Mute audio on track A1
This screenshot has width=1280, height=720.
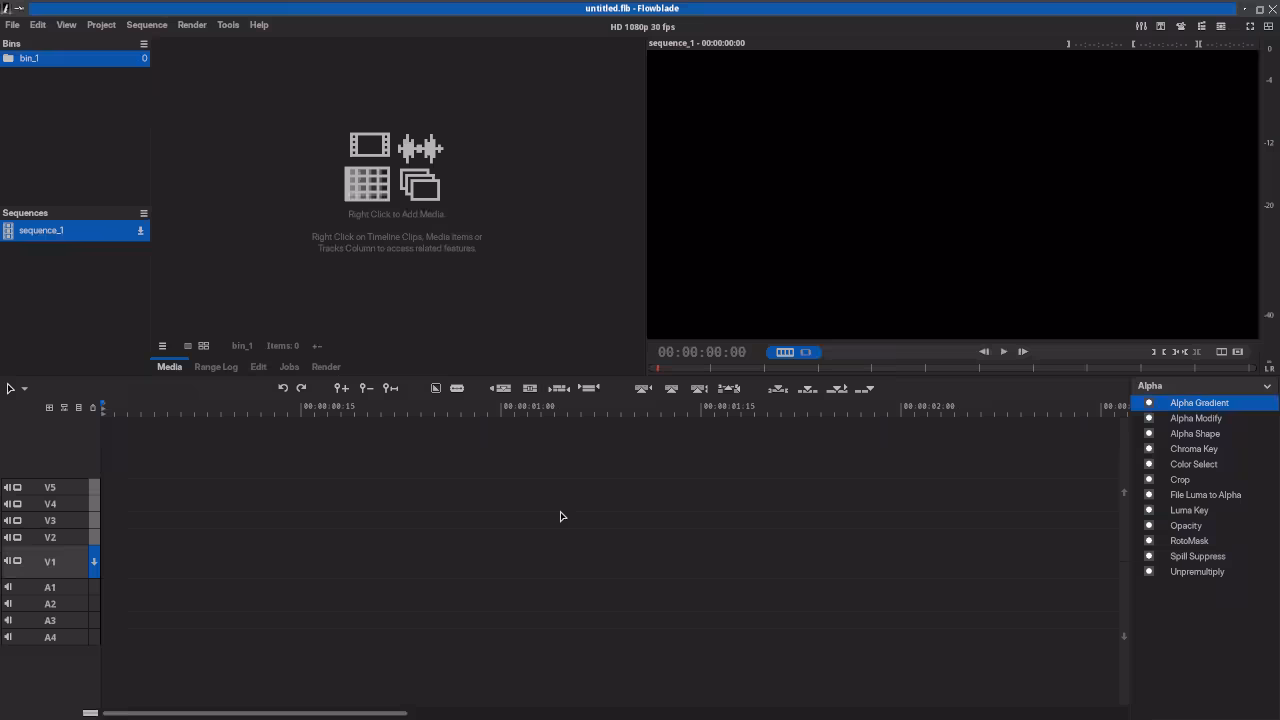8,587
